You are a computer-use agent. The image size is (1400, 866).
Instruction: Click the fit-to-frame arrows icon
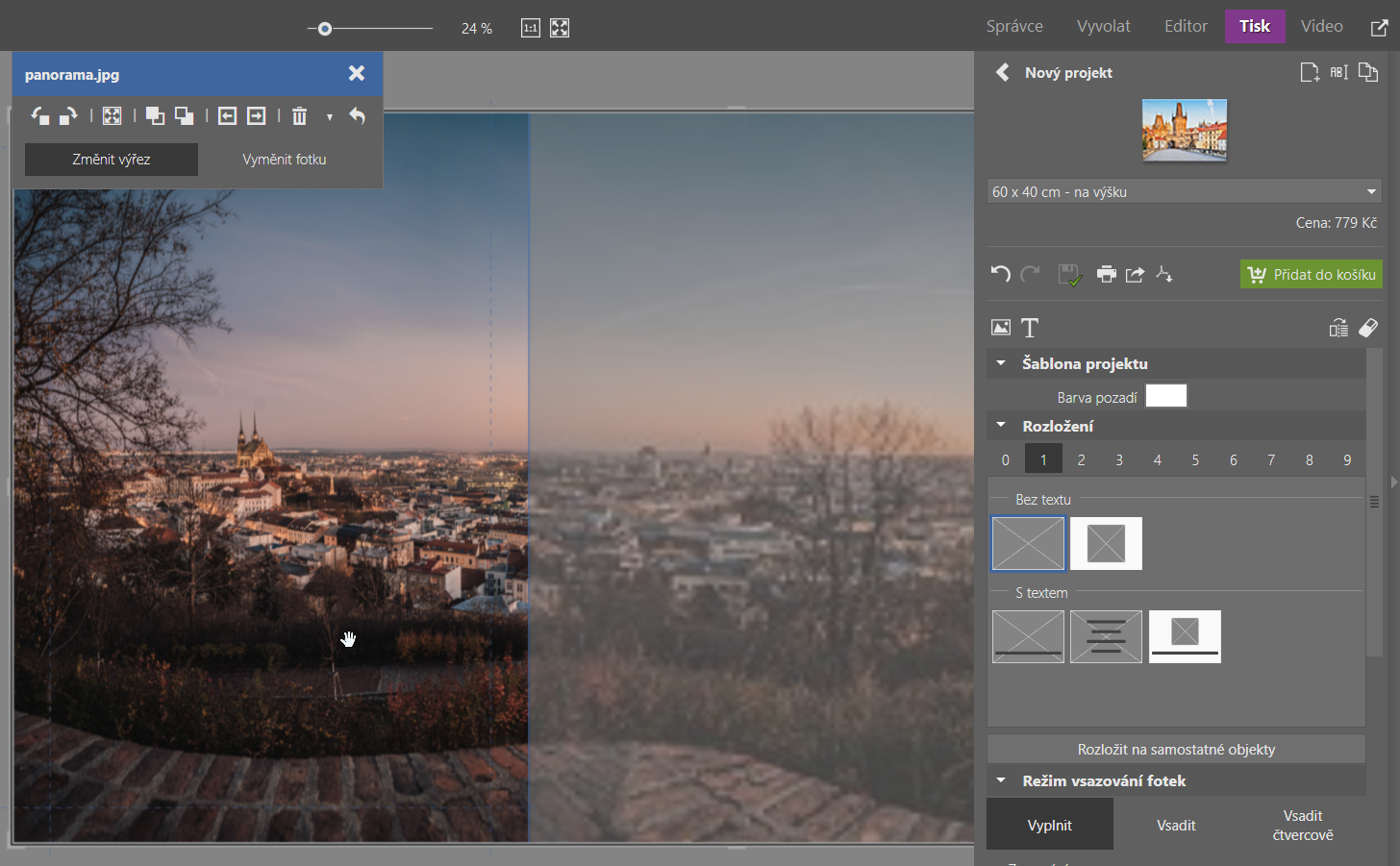pos(112,116)
